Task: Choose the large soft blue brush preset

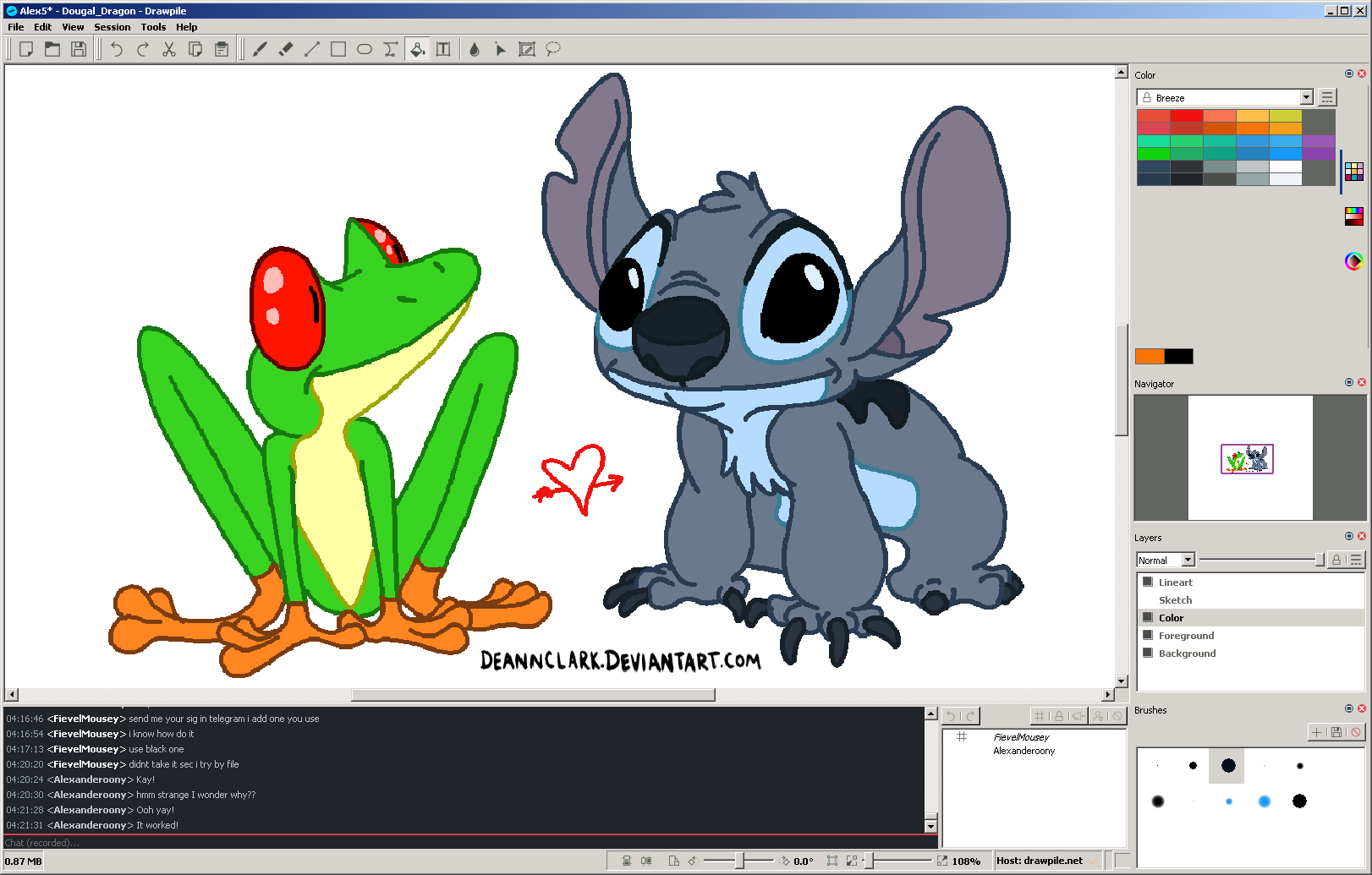Action: point(1264,801)
